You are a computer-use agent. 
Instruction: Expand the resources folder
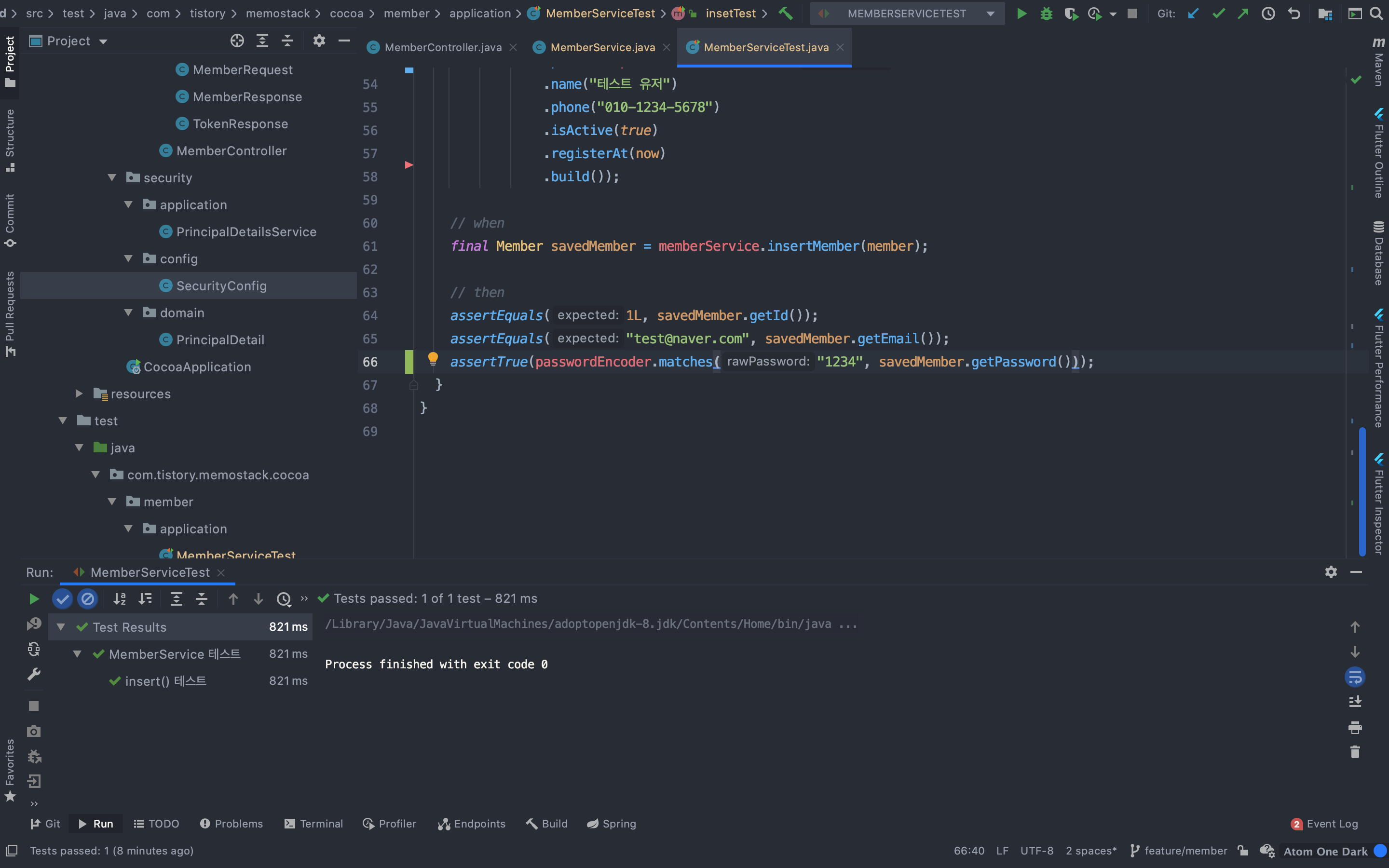(79, 394)
